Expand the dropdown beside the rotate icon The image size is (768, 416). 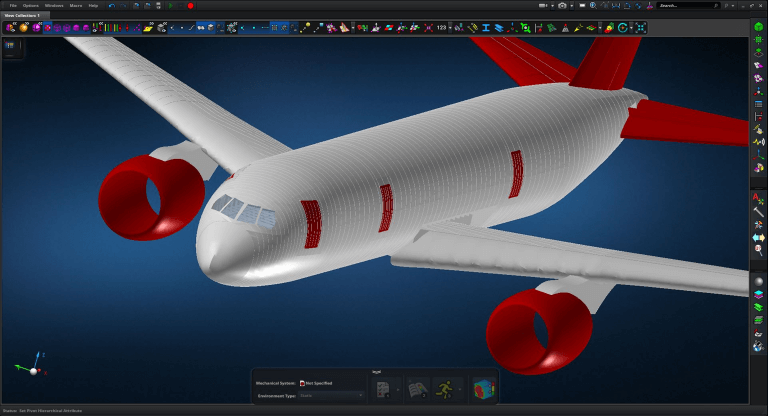point(631,28)
